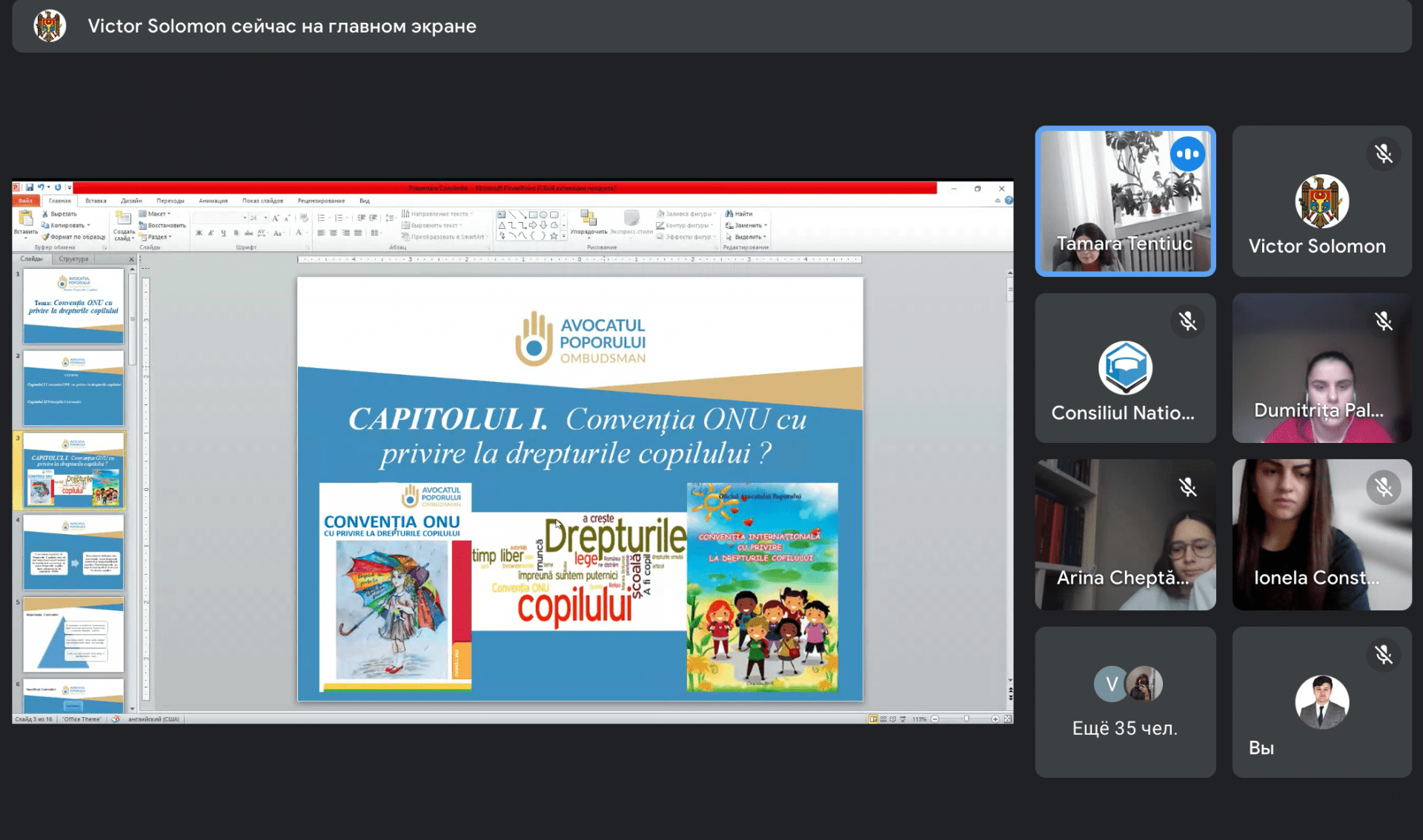The width and height of the screenshot is (1423, 840).
Task: Click muted mic on Consiliul Natio... tile
Action: tap(1188, 321)
